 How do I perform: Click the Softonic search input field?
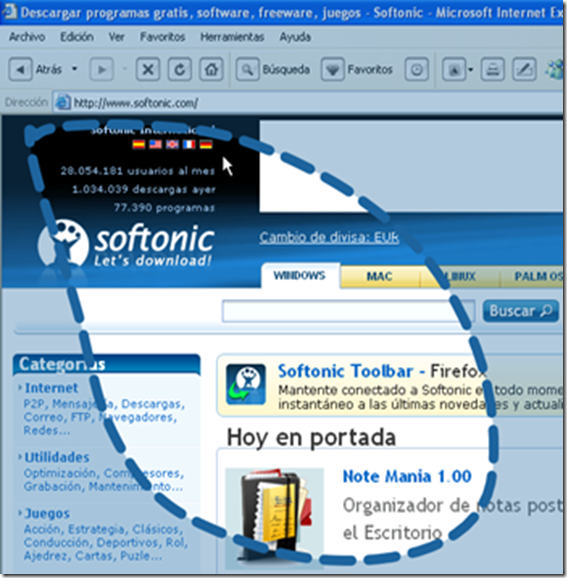point(348,311)
